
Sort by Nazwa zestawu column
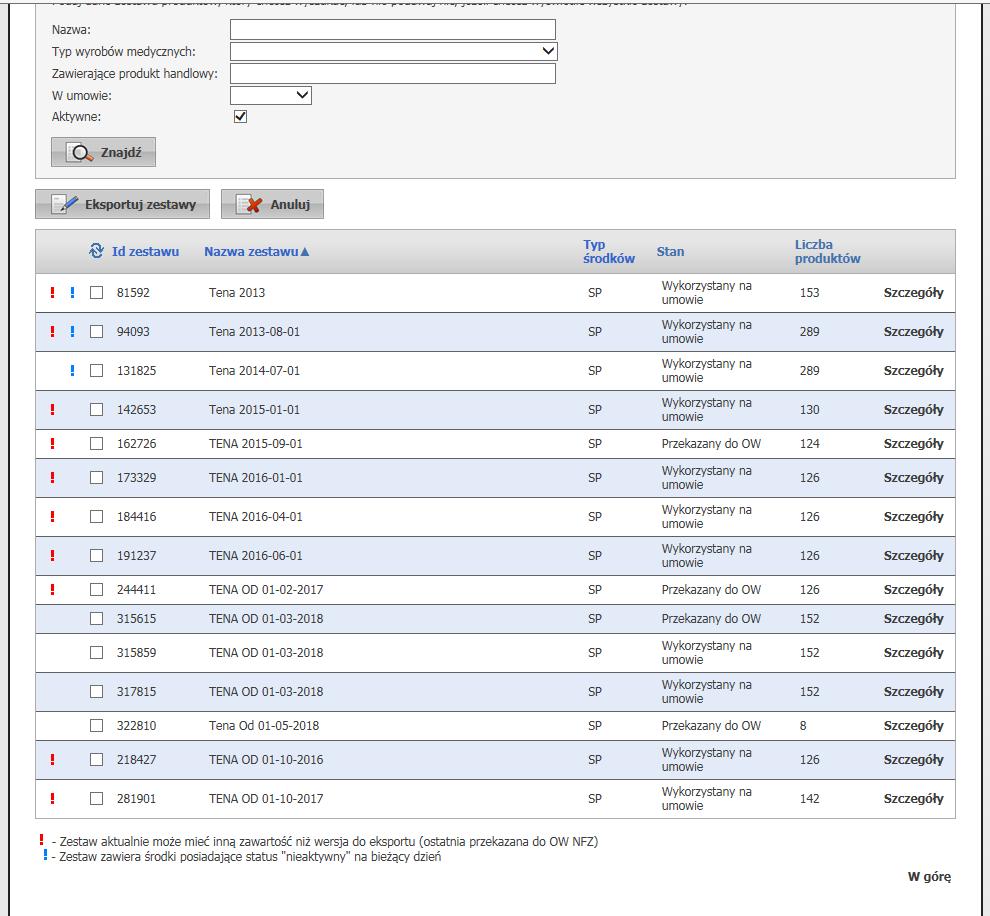pos(256,251)
